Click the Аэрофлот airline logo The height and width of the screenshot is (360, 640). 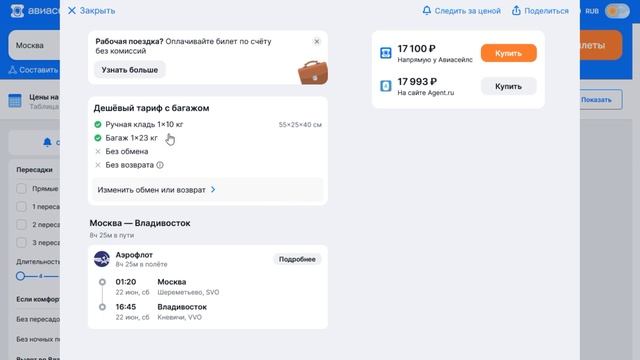pos(102,259)
